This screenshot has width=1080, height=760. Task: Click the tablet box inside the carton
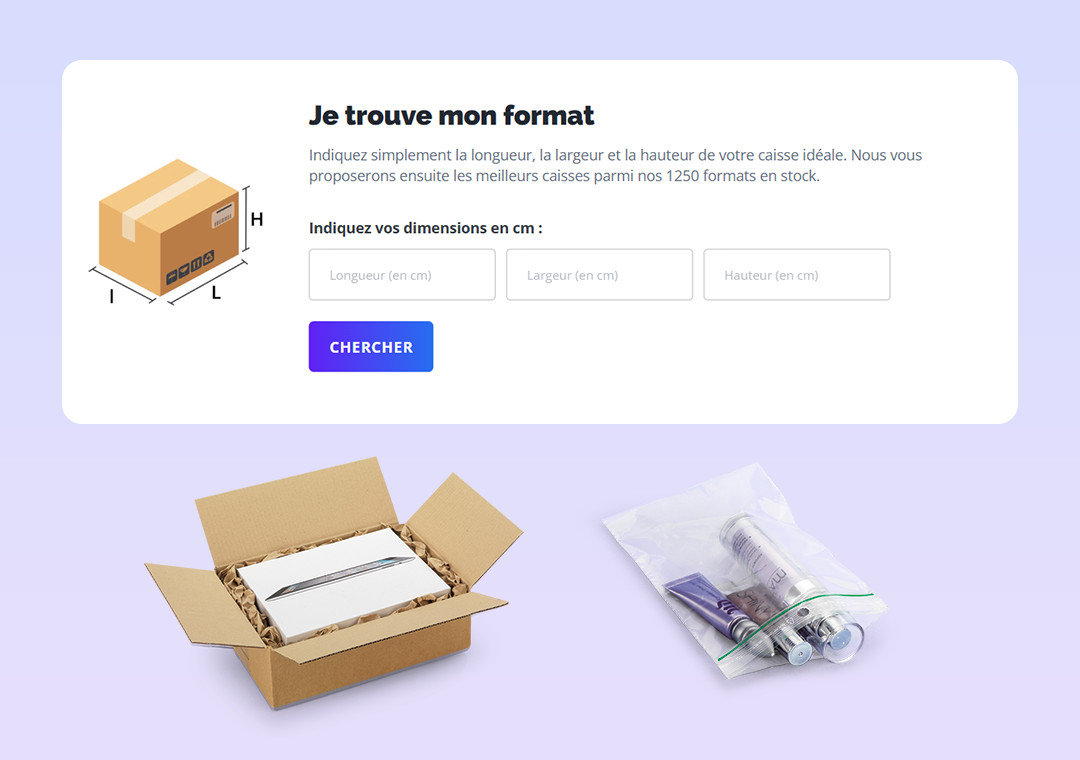click(344, 582)
